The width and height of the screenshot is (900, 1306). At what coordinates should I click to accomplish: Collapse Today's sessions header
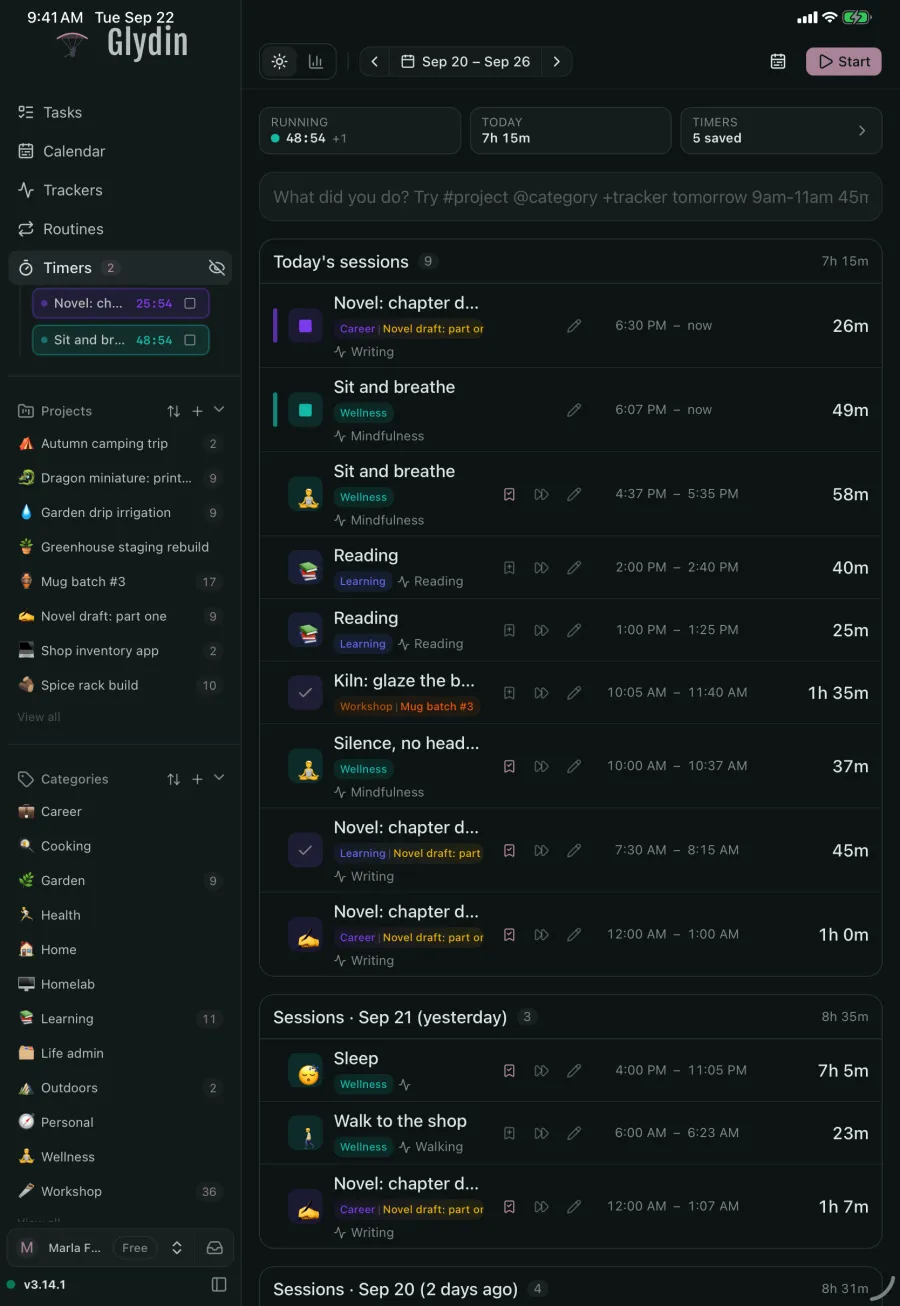pos(570,261)
